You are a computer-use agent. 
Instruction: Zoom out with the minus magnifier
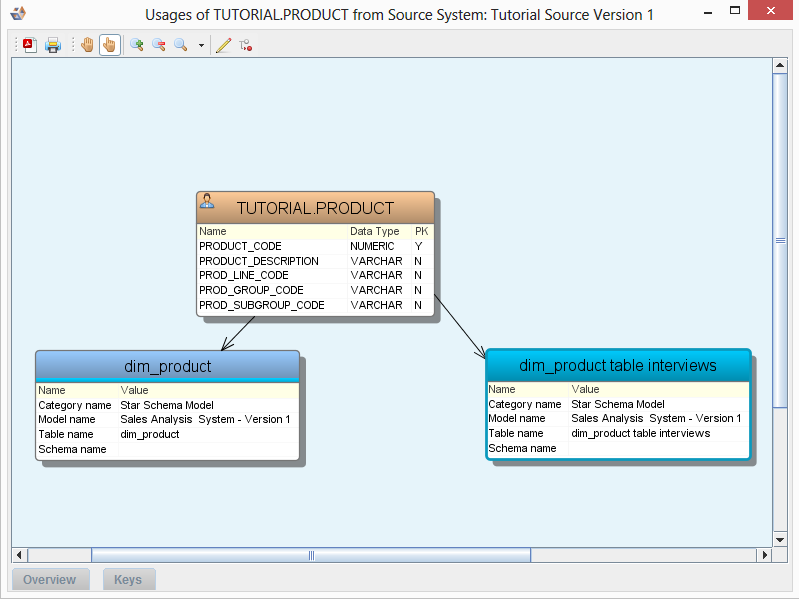[x=159, y=45]
